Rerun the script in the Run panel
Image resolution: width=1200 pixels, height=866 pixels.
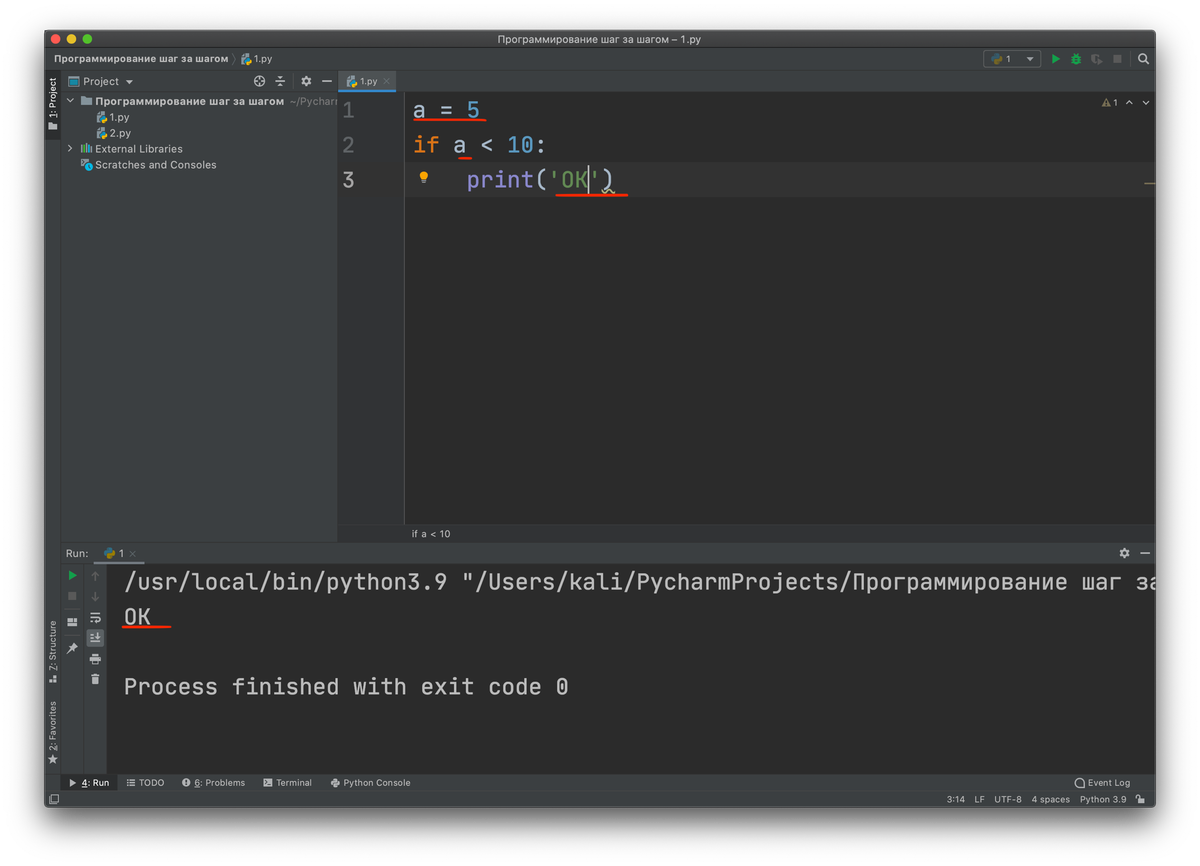pos(72,575)
